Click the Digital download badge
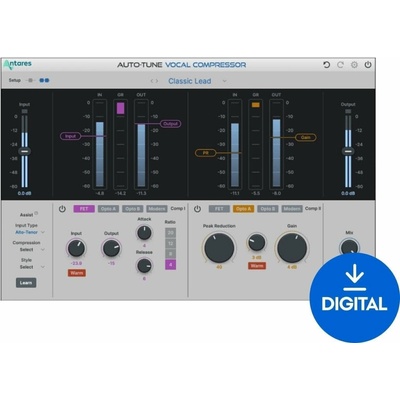Viewport: 400px width, 400px height. point(354,298)
